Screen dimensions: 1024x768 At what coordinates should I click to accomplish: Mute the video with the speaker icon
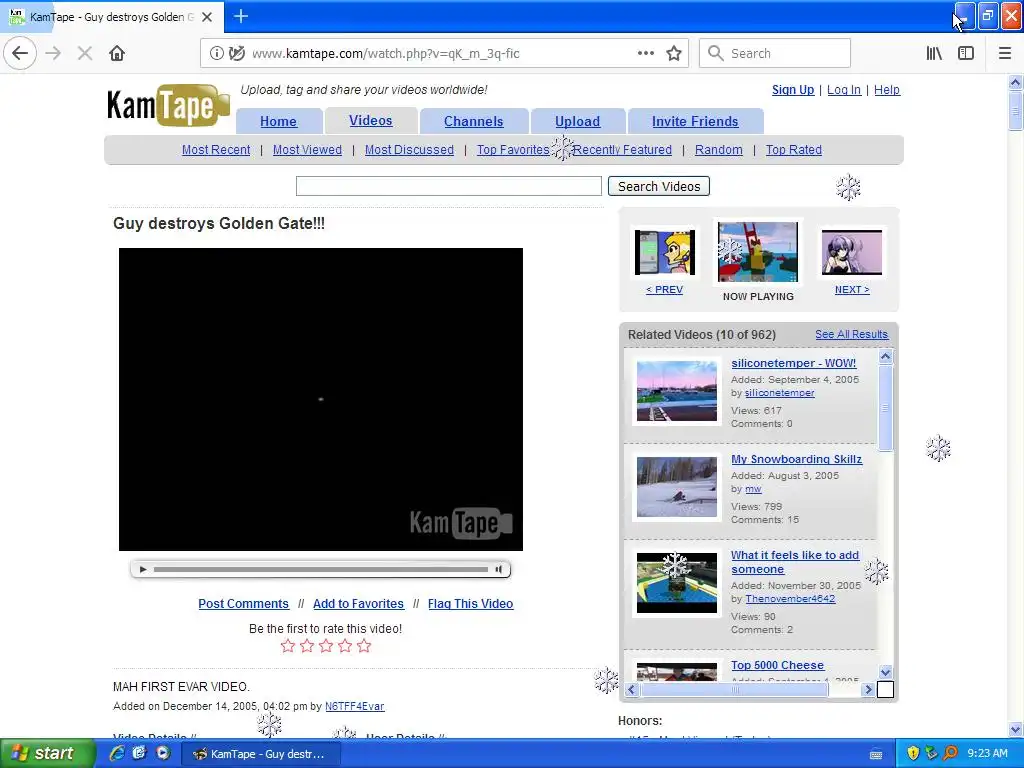pos(498,569)
